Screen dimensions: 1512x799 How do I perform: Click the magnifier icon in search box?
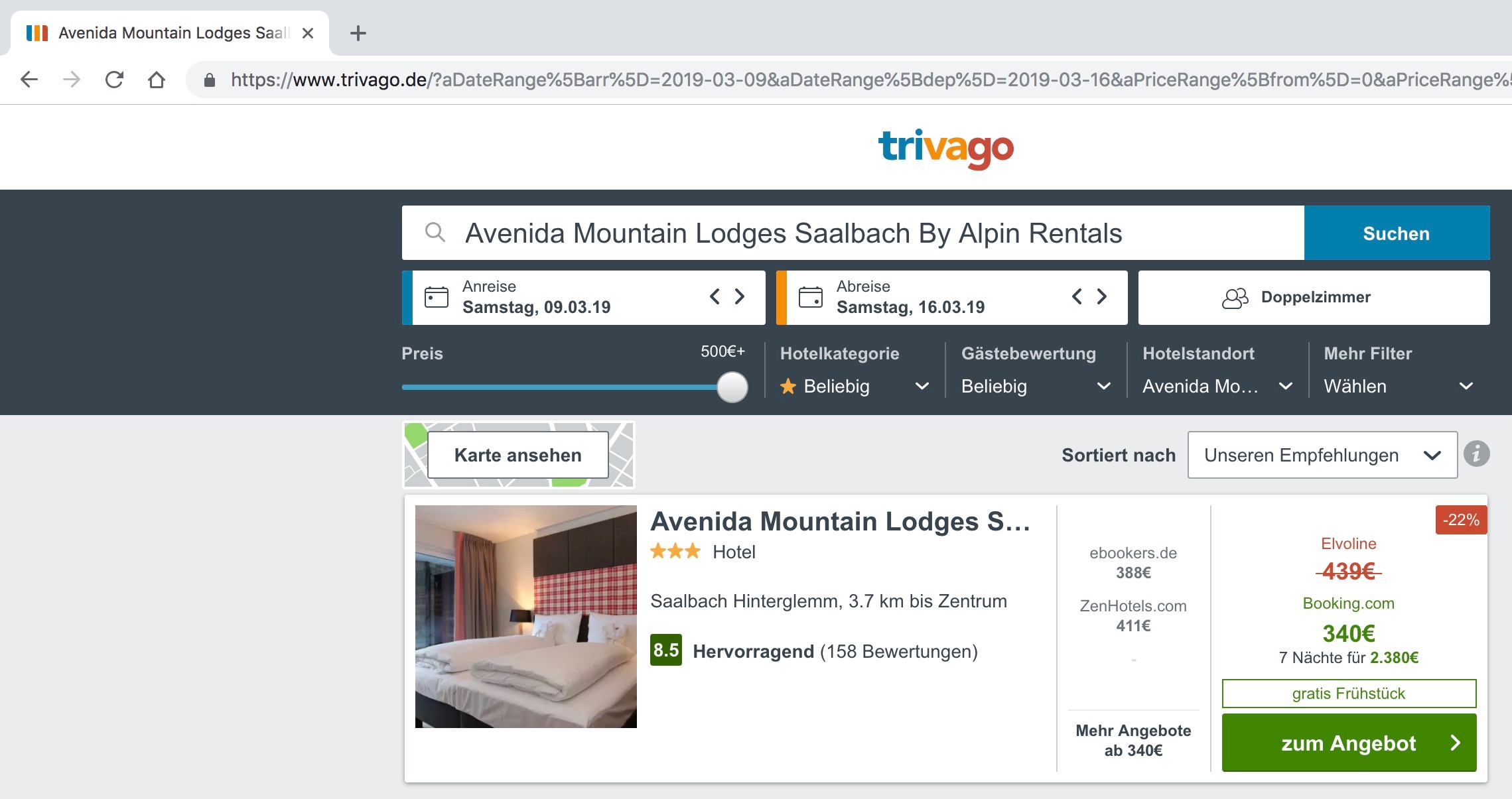435,232
